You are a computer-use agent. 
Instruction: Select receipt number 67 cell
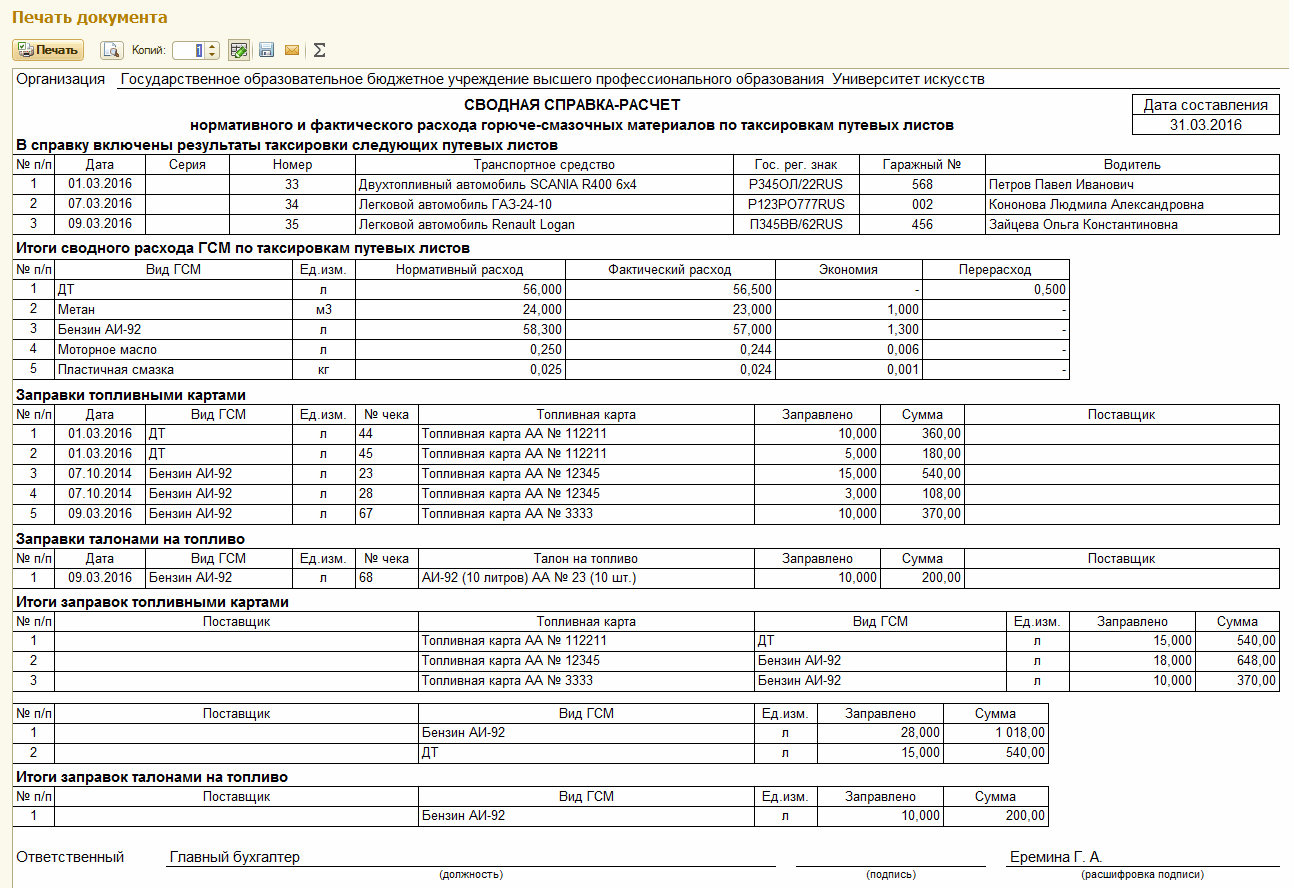click(x=387, y=514)
